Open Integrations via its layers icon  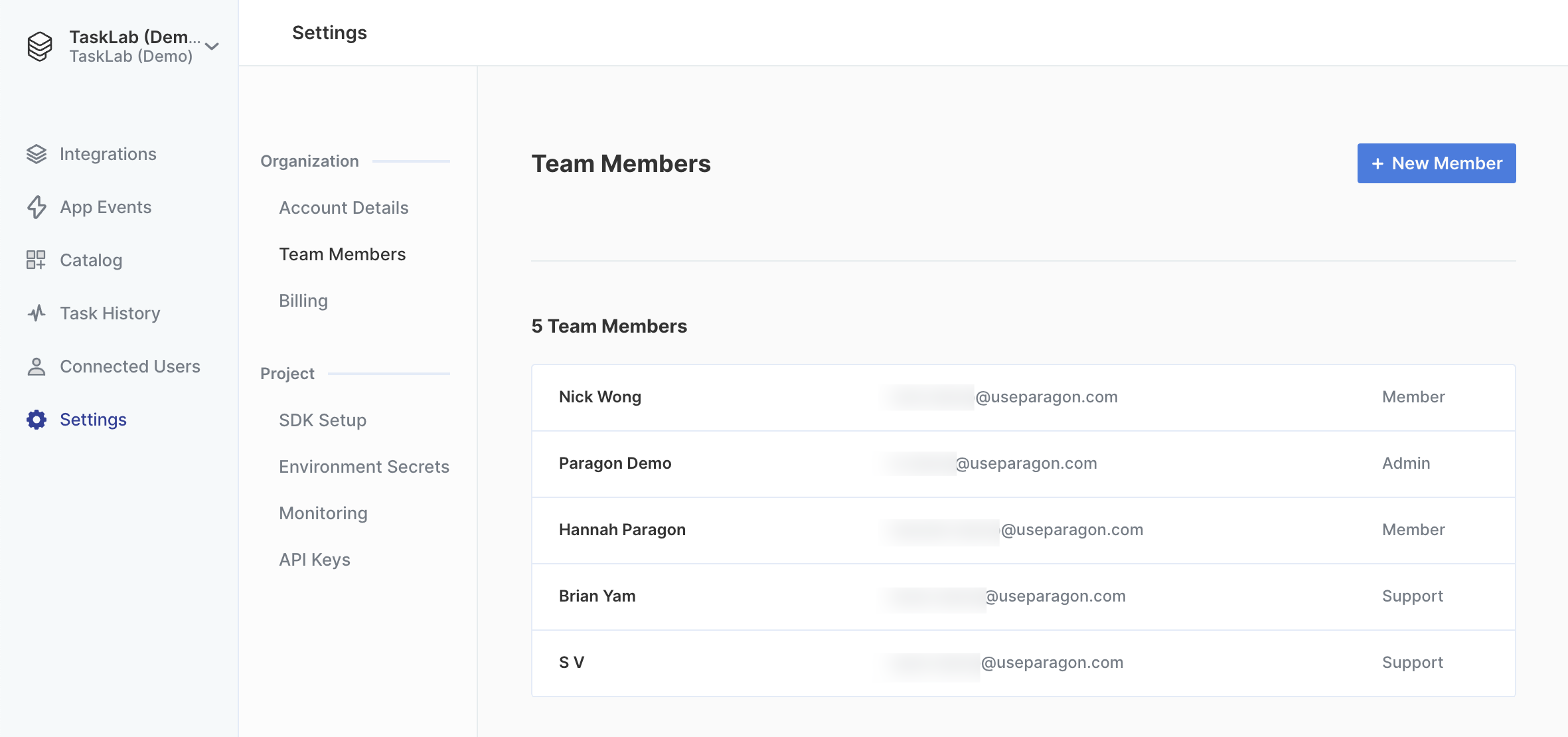tap(37, 154)
